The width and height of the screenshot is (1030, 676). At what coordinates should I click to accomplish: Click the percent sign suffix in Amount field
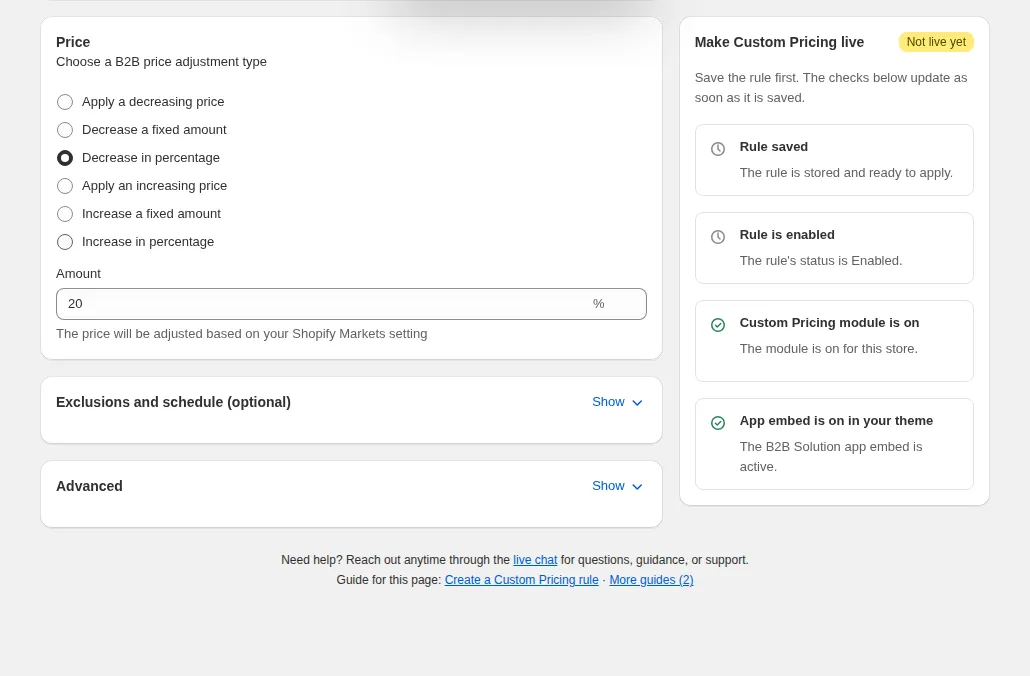(598, 304)
